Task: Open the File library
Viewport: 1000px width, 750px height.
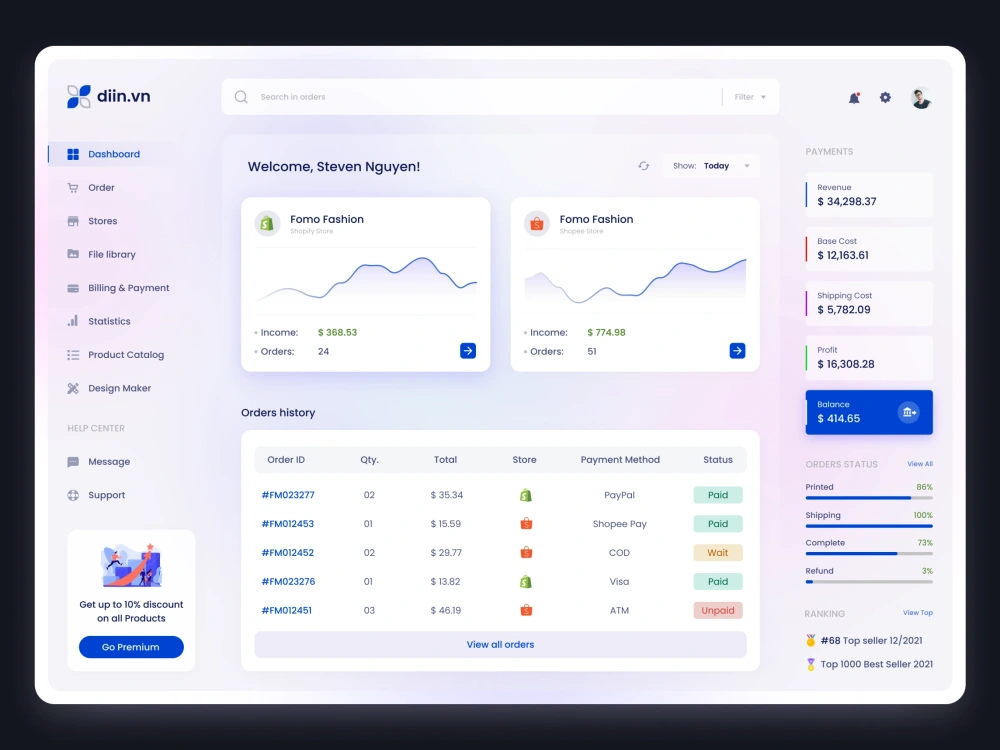Action: coord(110,254)
